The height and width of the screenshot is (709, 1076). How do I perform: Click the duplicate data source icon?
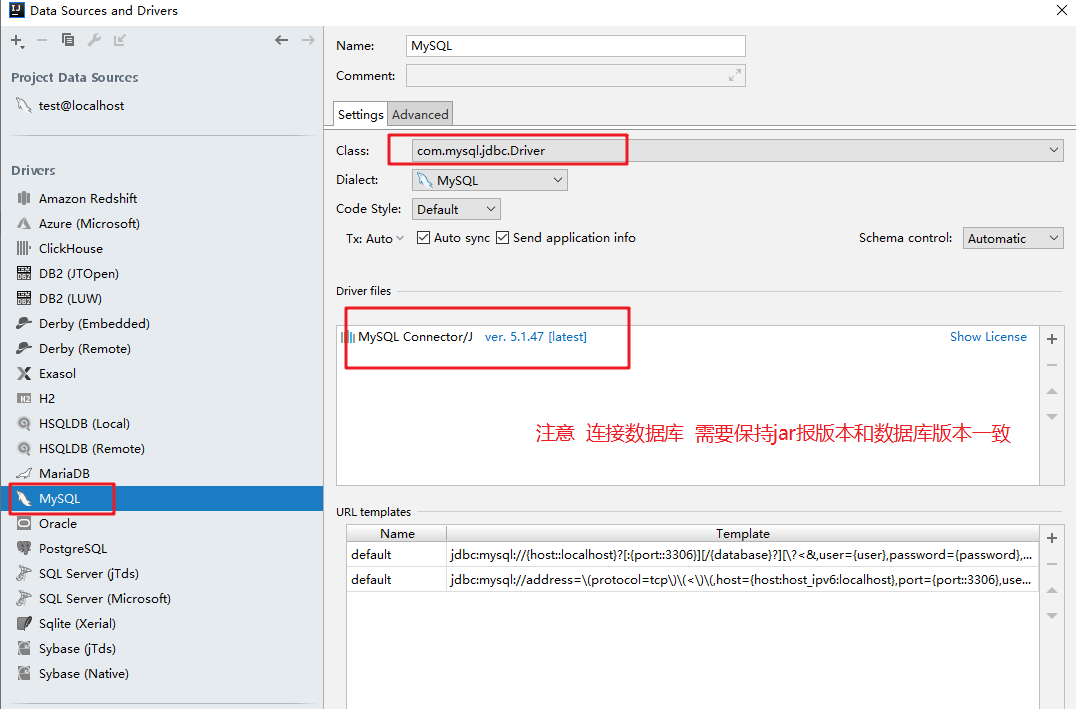pyautogui.click(x=68, y=40)
